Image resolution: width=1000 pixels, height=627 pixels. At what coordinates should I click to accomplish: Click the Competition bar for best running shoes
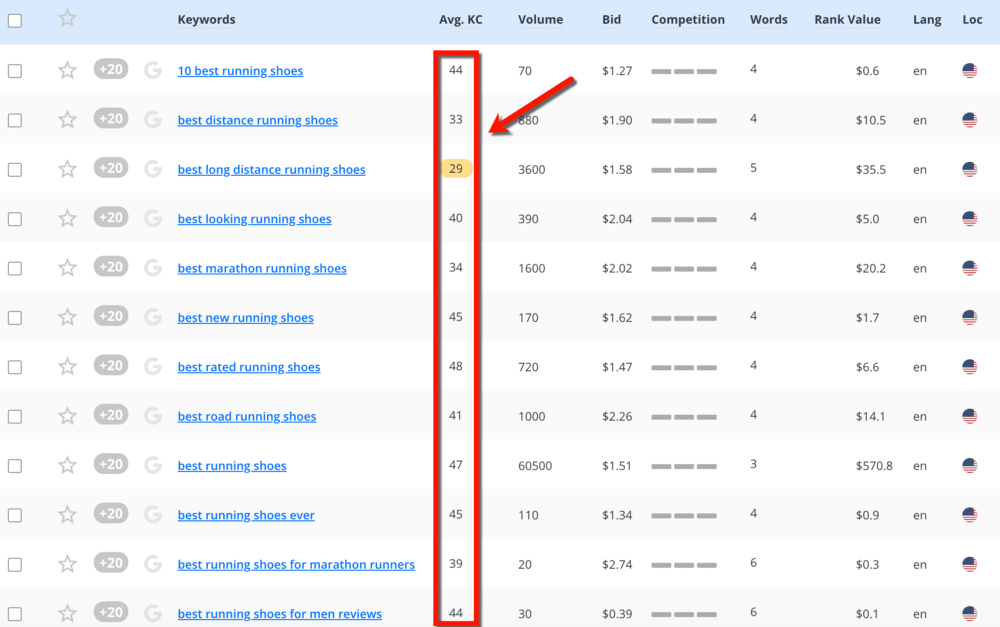tap(685, 464)
